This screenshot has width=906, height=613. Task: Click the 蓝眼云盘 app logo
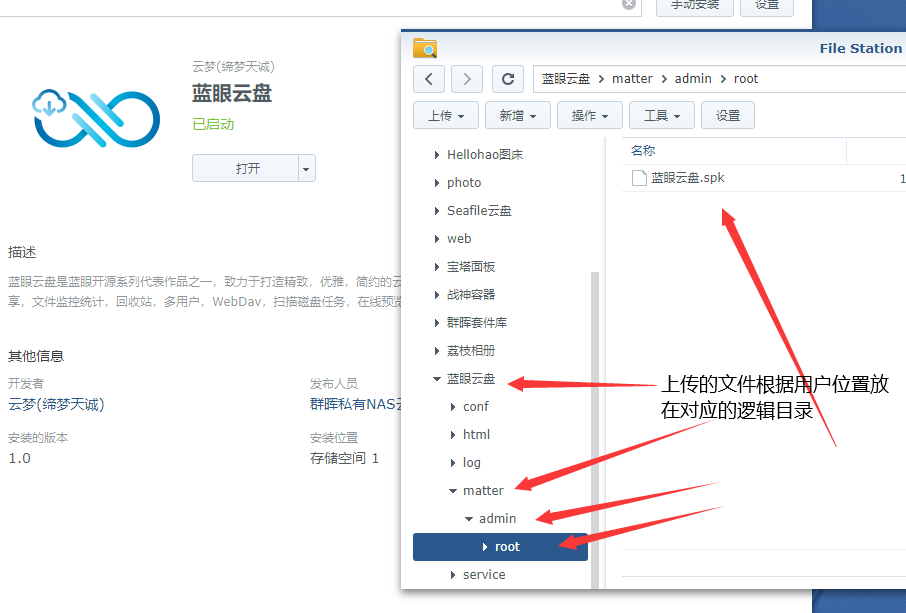[x=95, y=118]
